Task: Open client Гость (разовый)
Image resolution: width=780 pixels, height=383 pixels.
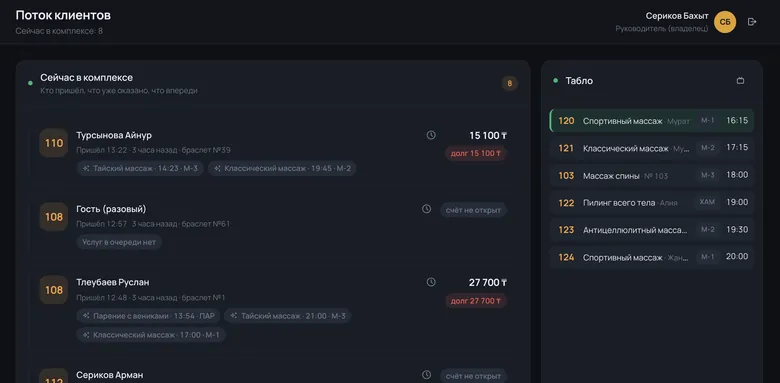Action: pyautogui.click(x=111, y=209)
